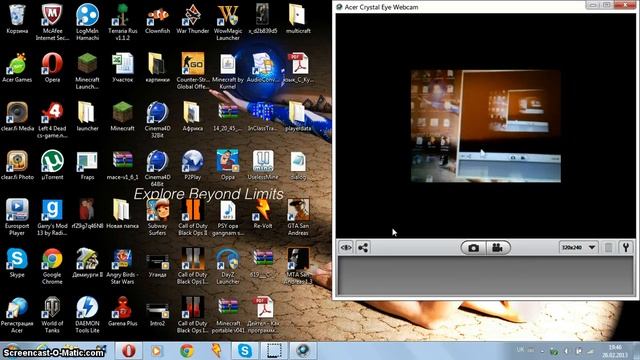This screenshot has width=640, height=360.
Task: Launch µTorrent from desktop
Action: click(x=52, y=165)
